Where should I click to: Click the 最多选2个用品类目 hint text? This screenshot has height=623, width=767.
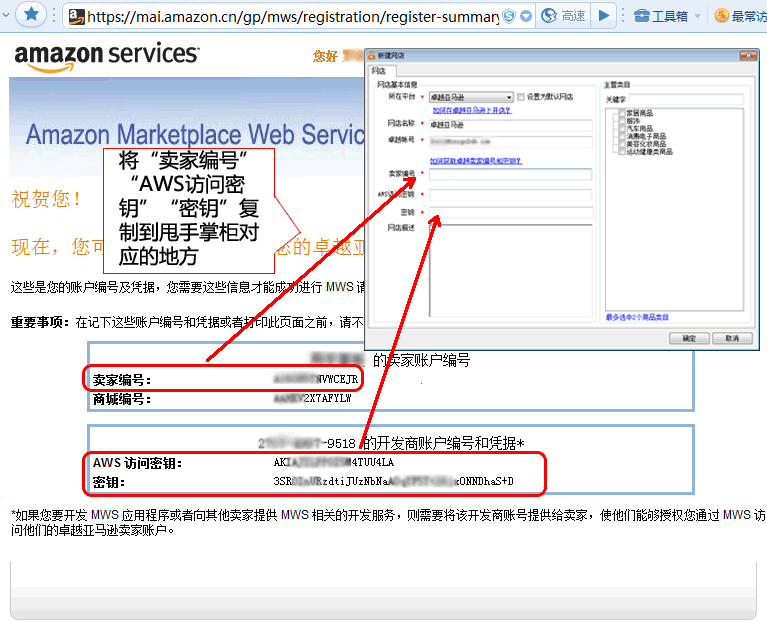[x=637, y=317]
